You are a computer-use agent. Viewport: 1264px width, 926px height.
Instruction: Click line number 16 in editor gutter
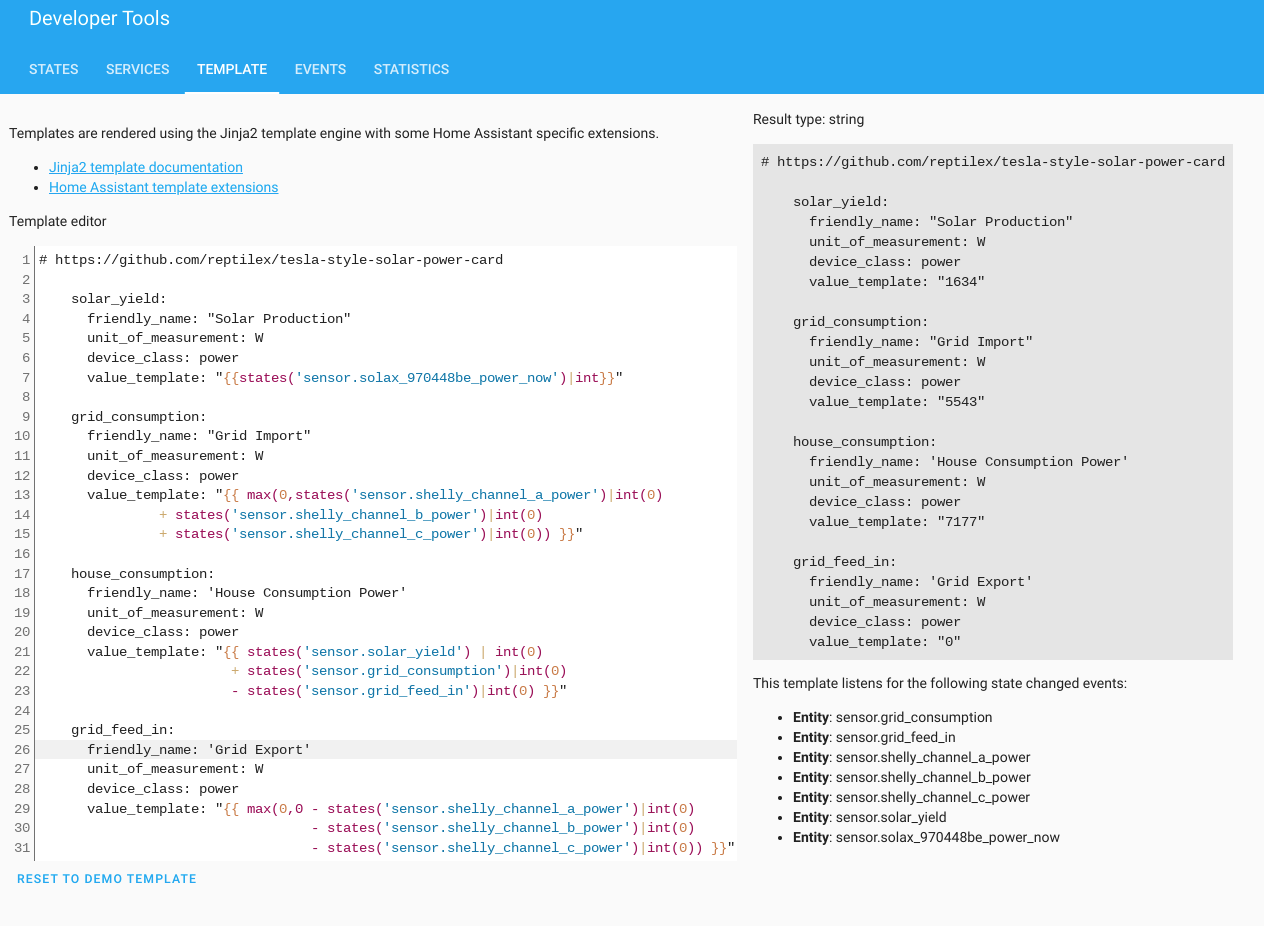pyautogui.click(x=22, y=554)
